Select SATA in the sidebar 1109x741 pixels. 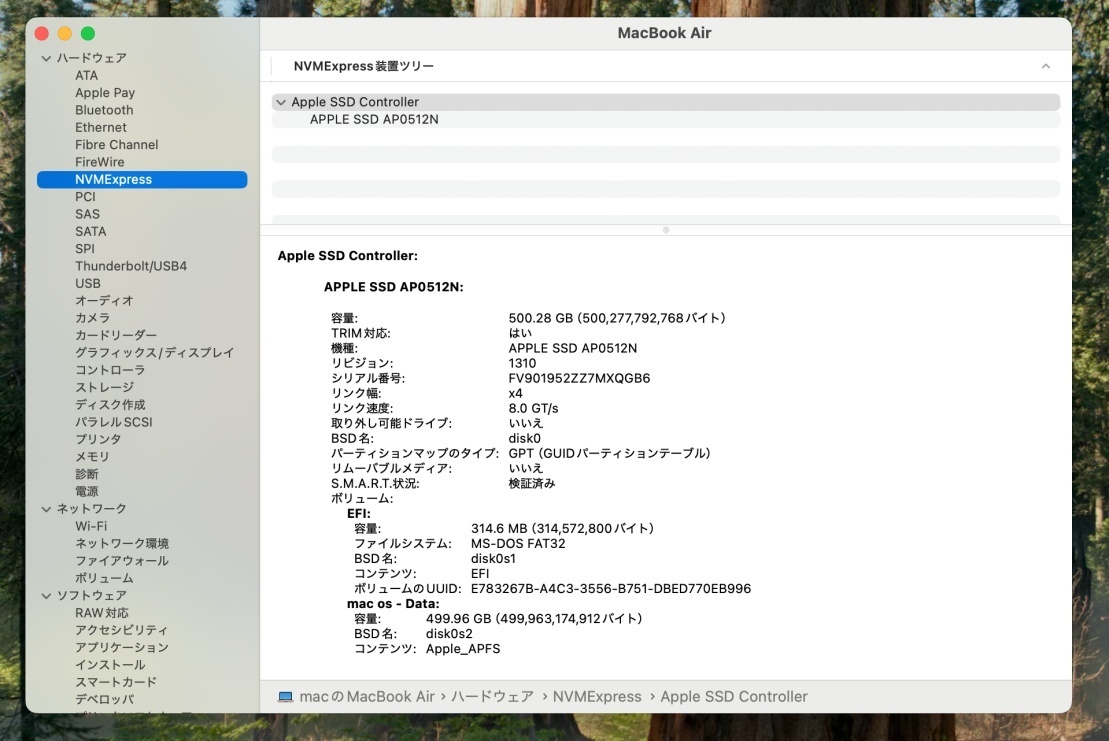[x=91, y=231]
